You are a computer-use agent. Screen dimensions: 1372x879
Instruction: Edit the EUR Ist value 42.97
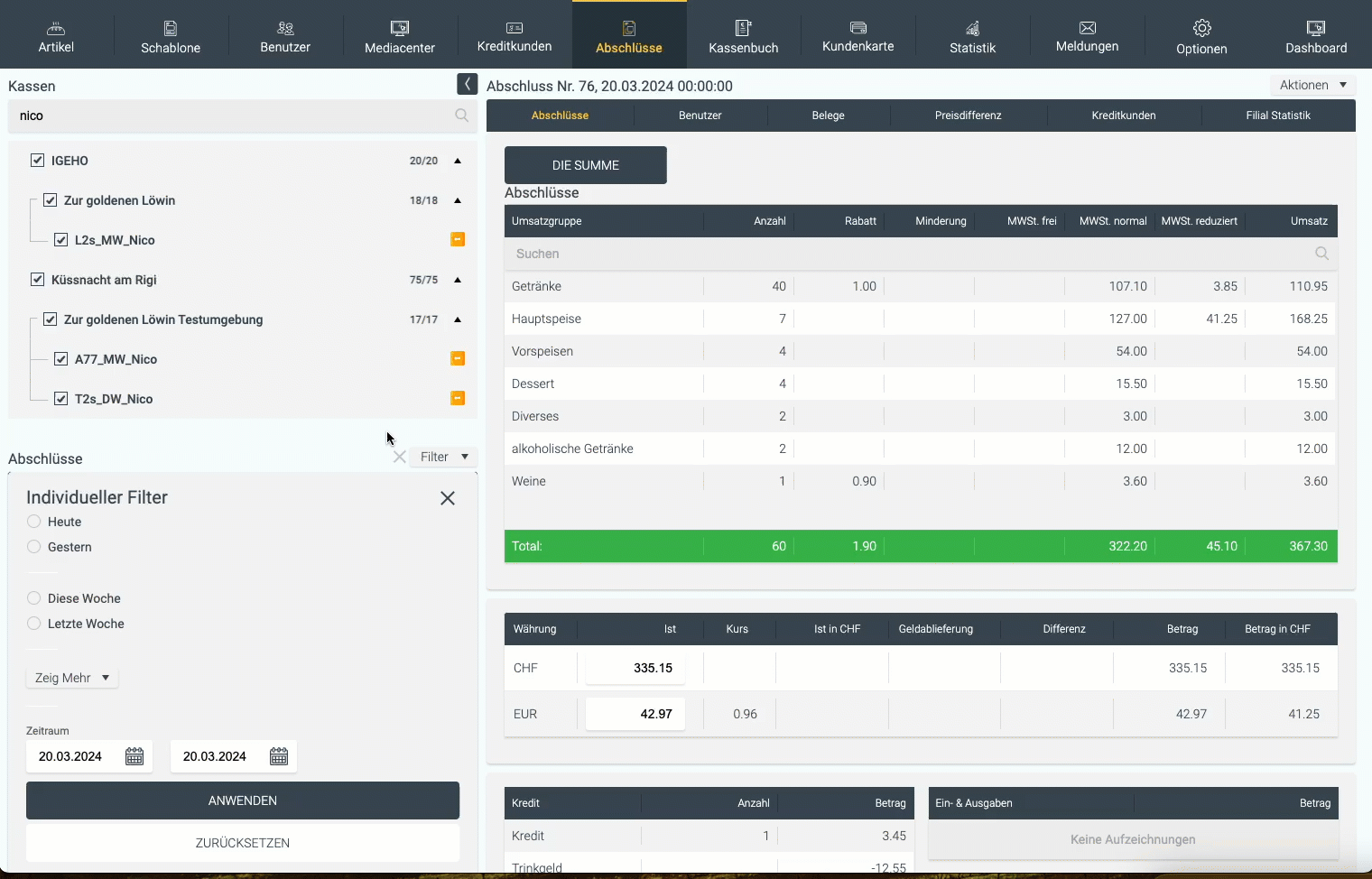635,714
